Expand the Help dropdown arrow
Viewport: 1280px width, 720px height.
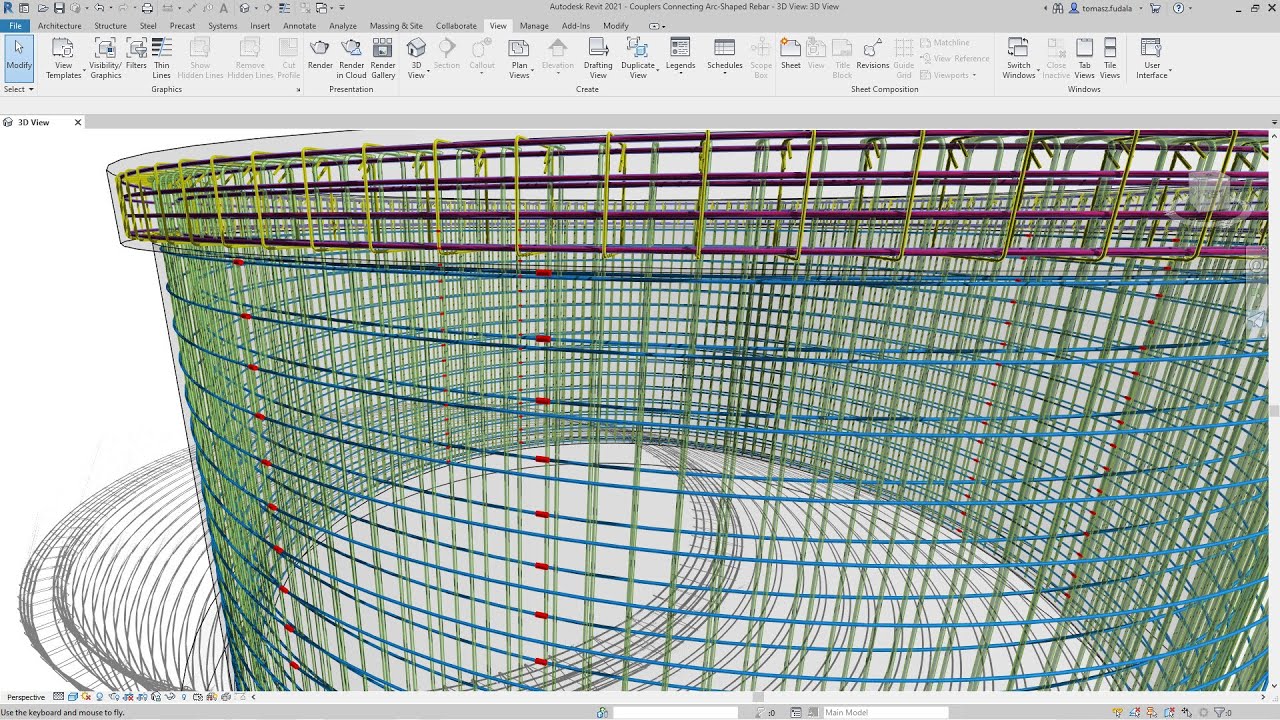click(1190, 8)
